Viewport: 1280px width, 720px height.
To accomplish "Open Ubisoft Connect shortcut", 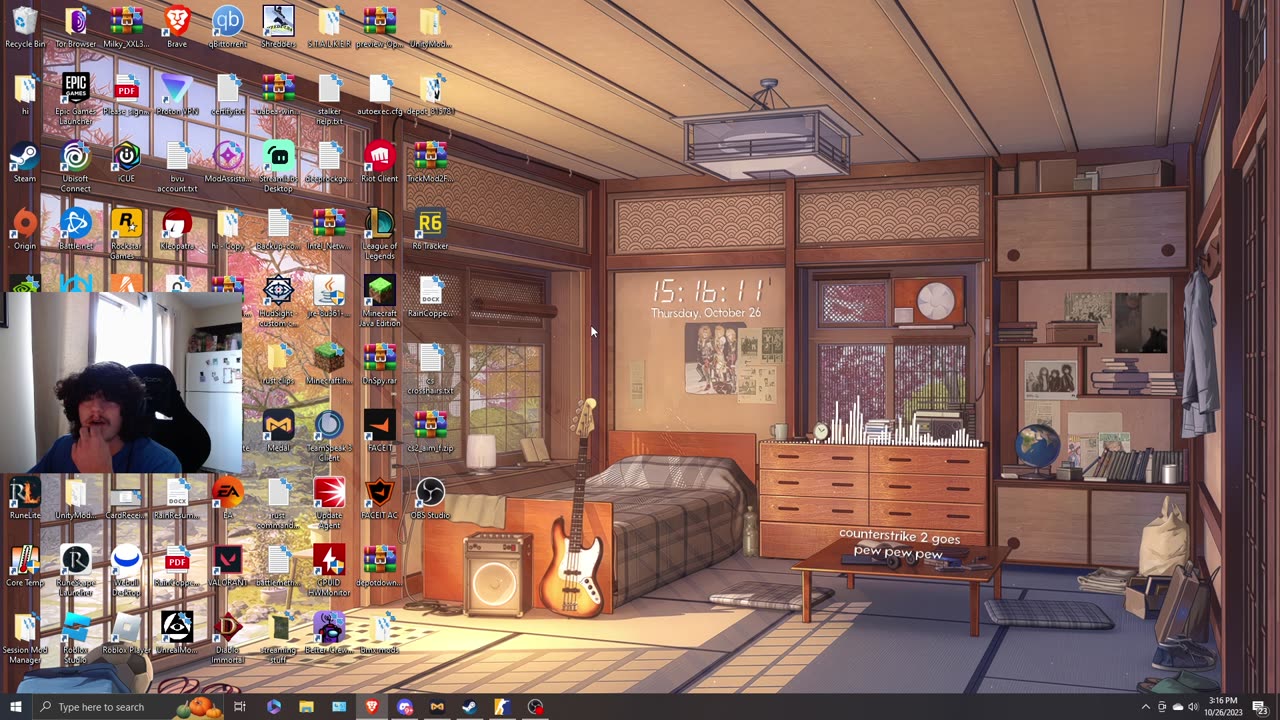I will tap(76, 167).
